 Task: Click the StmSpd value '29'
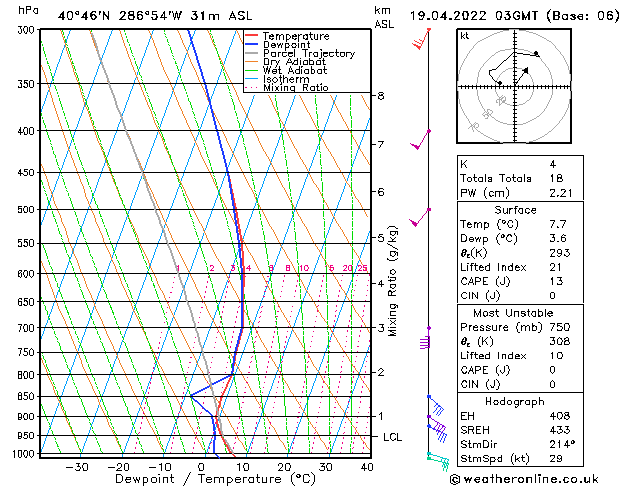(x=556, y=458)
